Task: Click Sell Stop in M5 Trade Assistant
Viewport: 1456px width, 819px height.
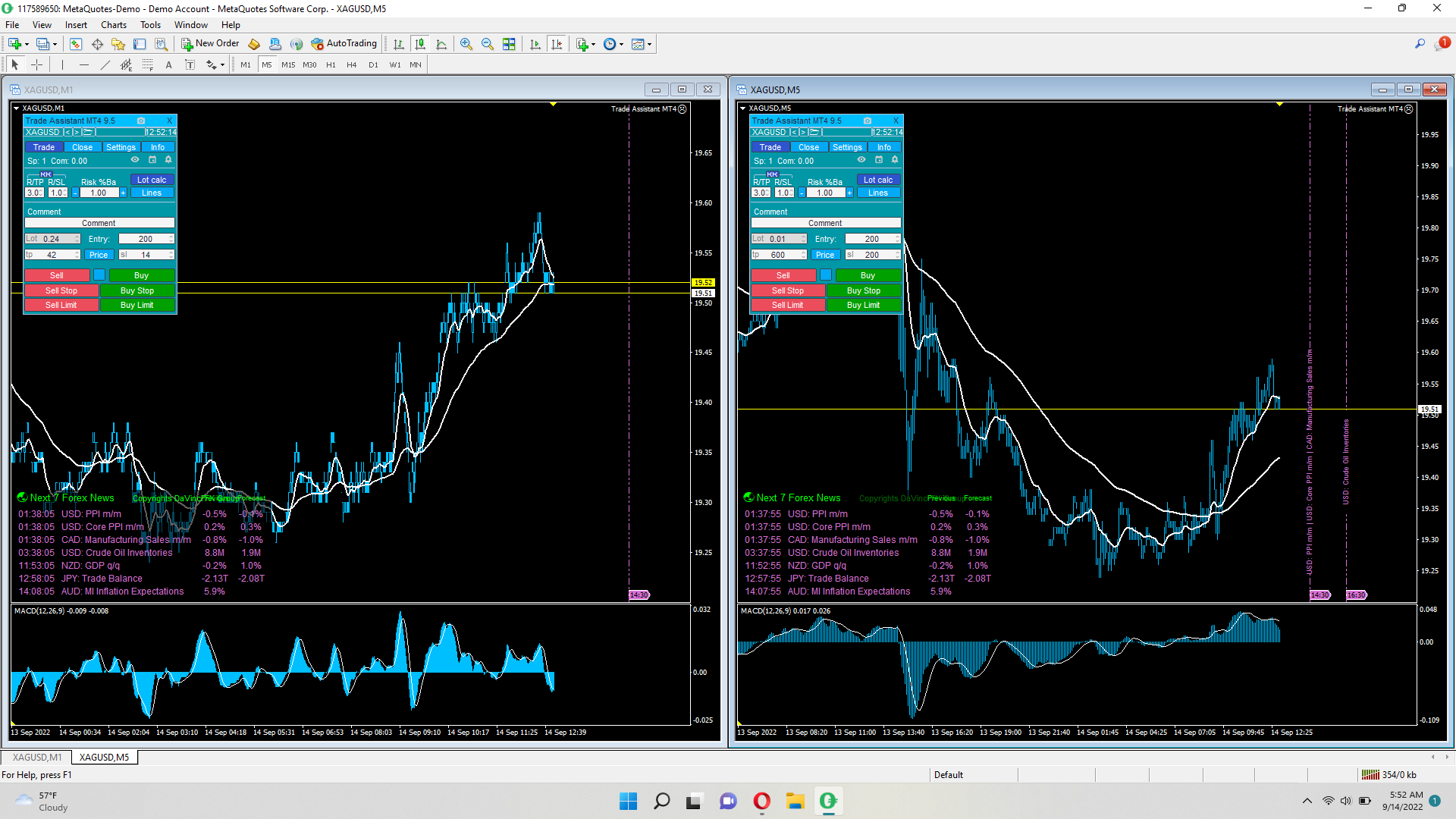Action: (787, 290)
